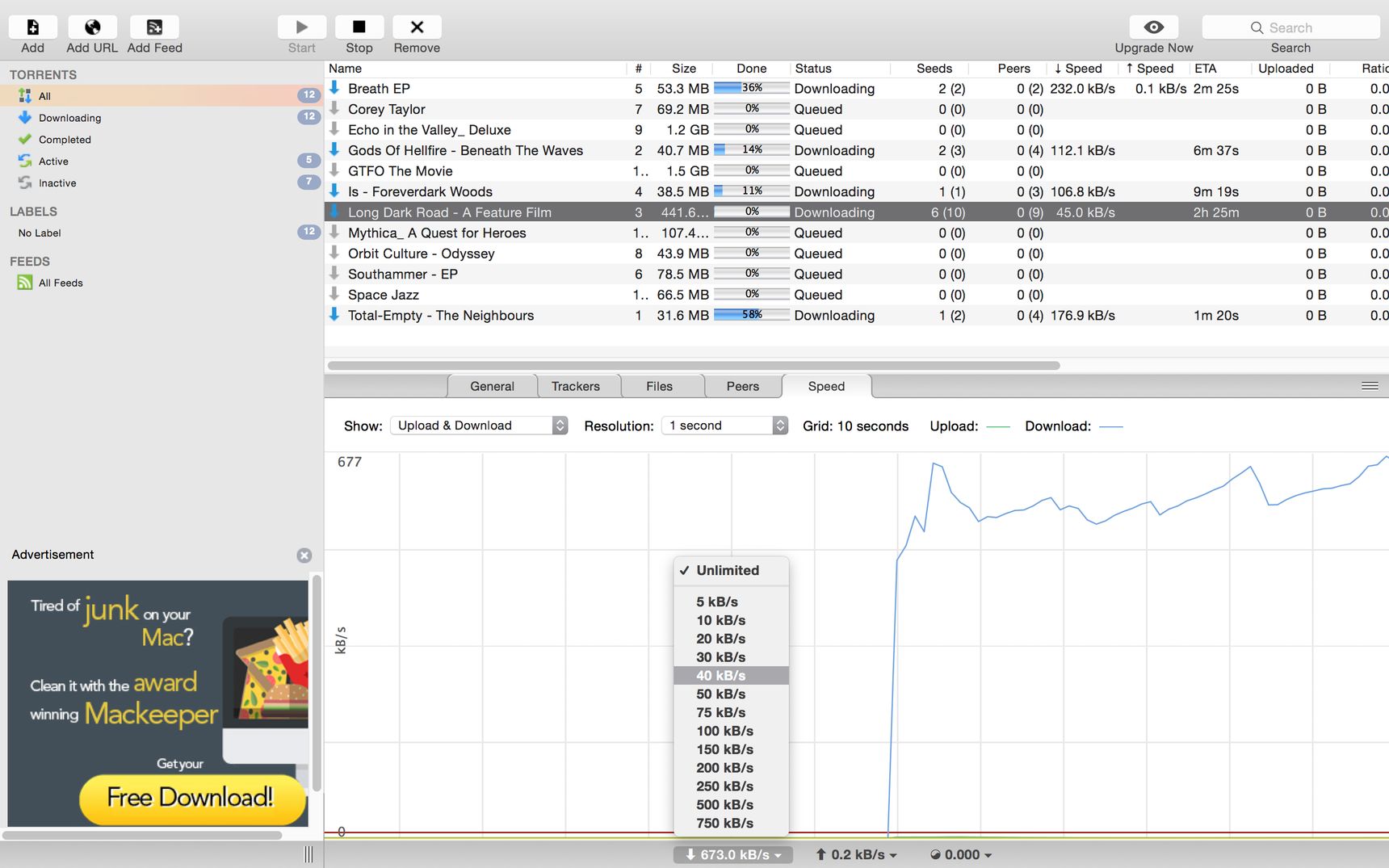Click the Start play icon

point(302,27)
